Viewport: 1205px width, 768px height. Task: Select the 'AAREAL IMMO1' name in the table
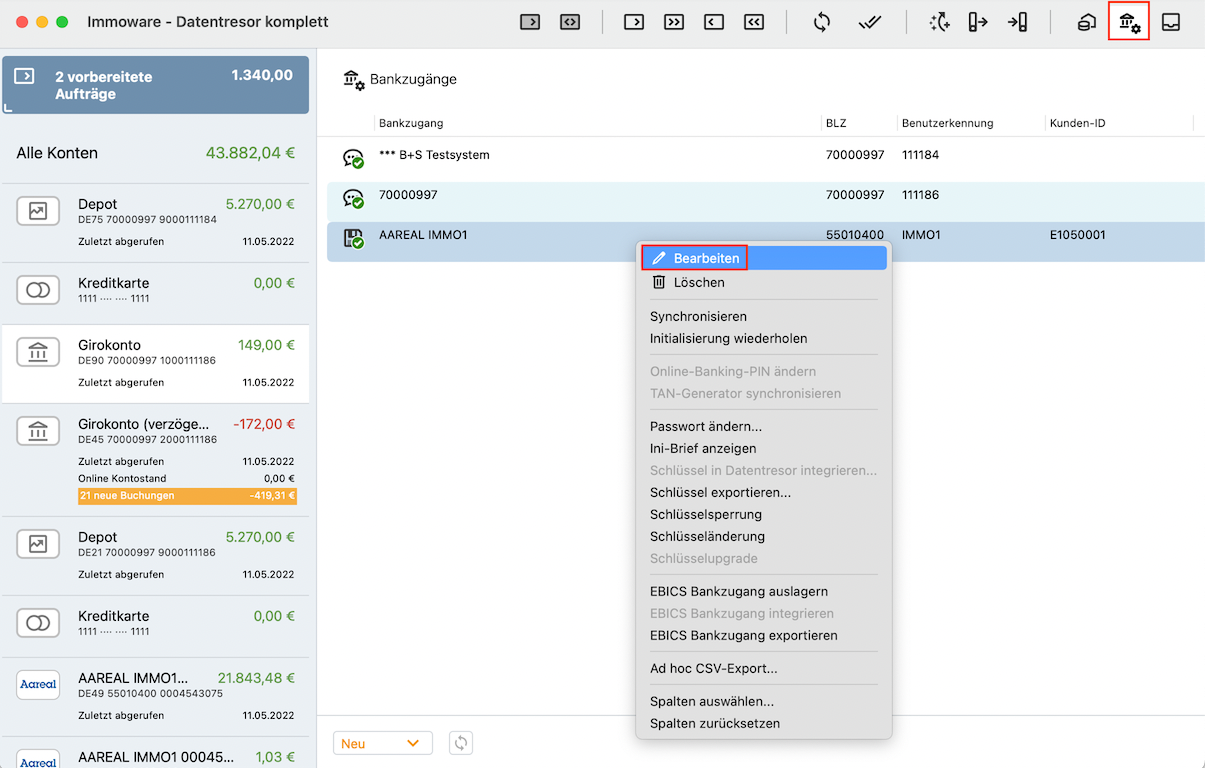423,235
